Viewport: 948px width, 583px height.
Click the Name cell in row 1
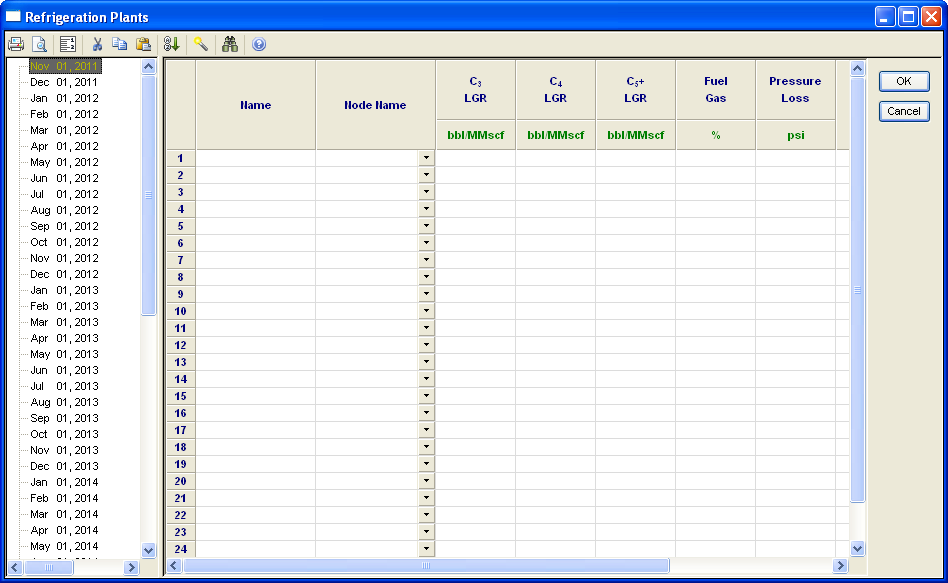coord(255,158)
